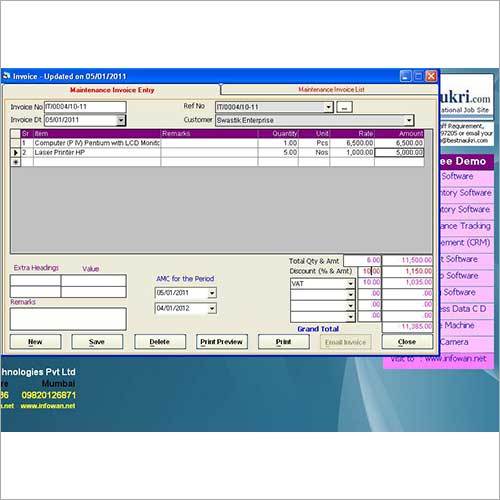
Task: Click the Save button
Action: pos(97,342)
